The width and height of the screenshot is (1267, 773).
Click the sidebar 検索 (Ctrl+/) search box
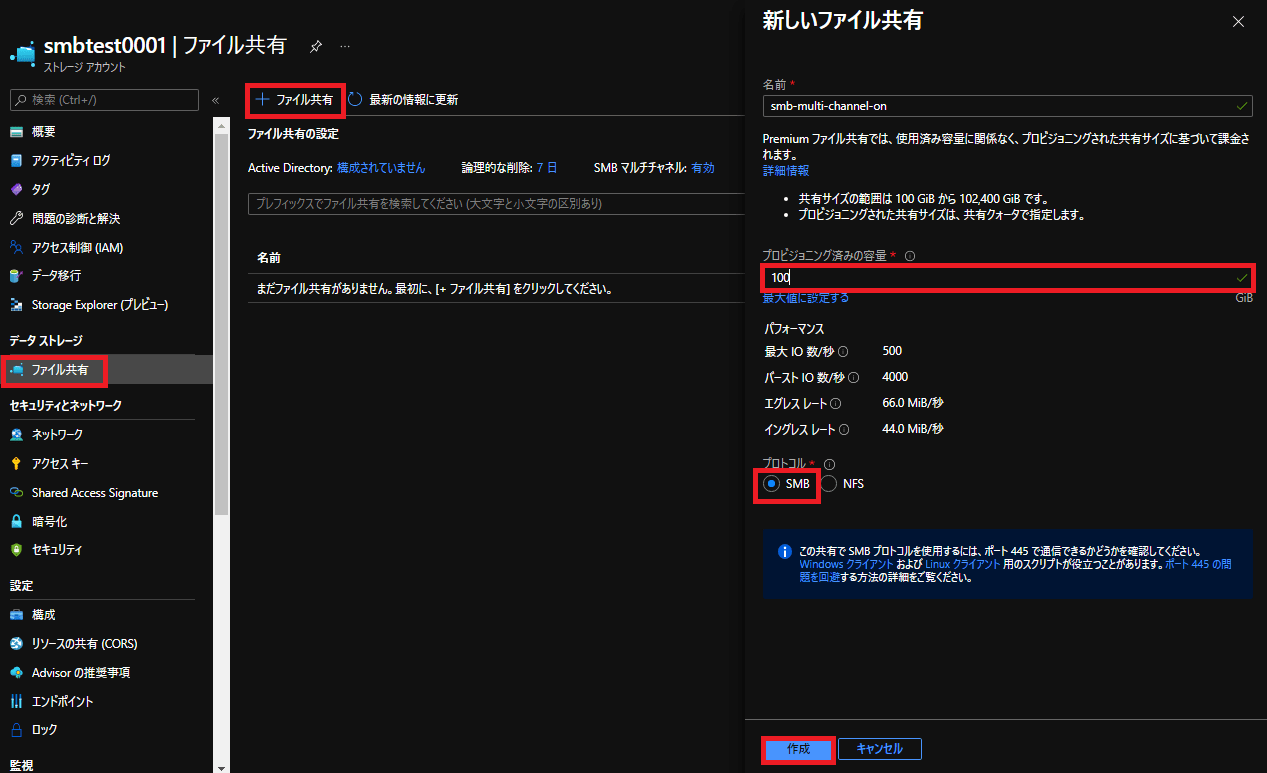pyautogui.click(x=104, y=100)
